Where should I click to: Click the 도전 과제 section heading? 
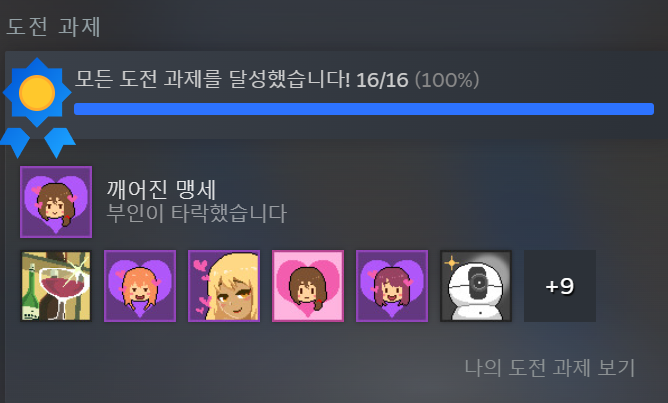[54, 27]
